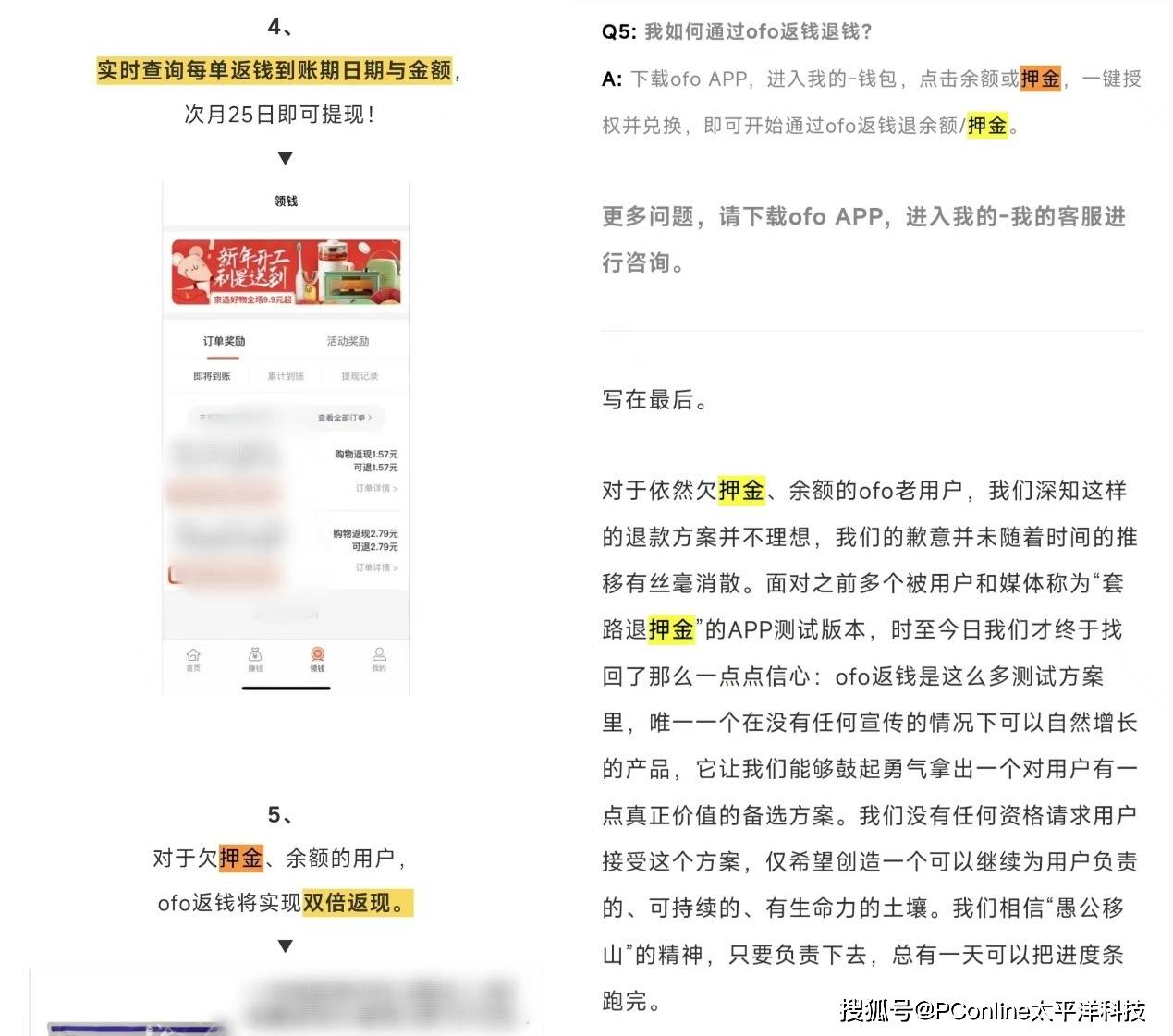Switch to 活动奖励 tab
The height and width of the screenshot is (1036, 1173).
348,341
